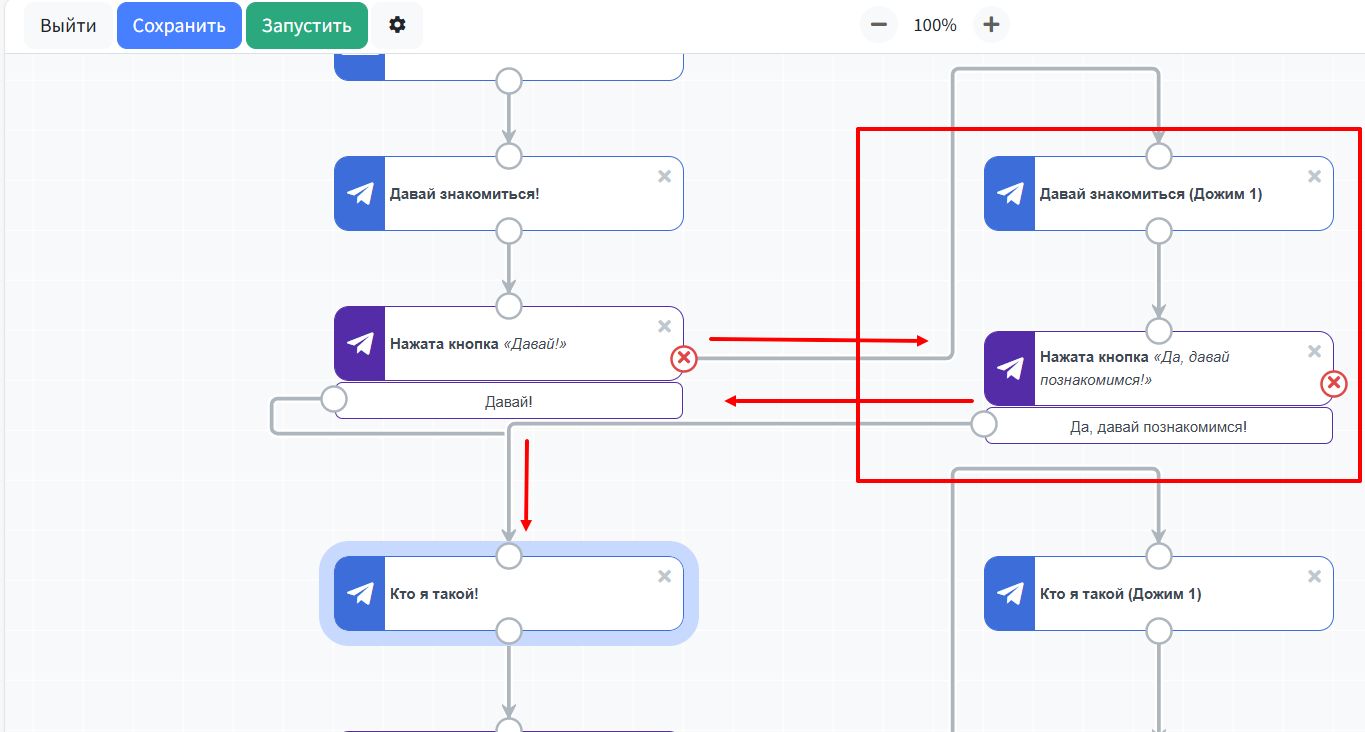Screen dimensions: 1365x732
Task: Click connector circle of Давай! row
Action: (x=334, y=400)
